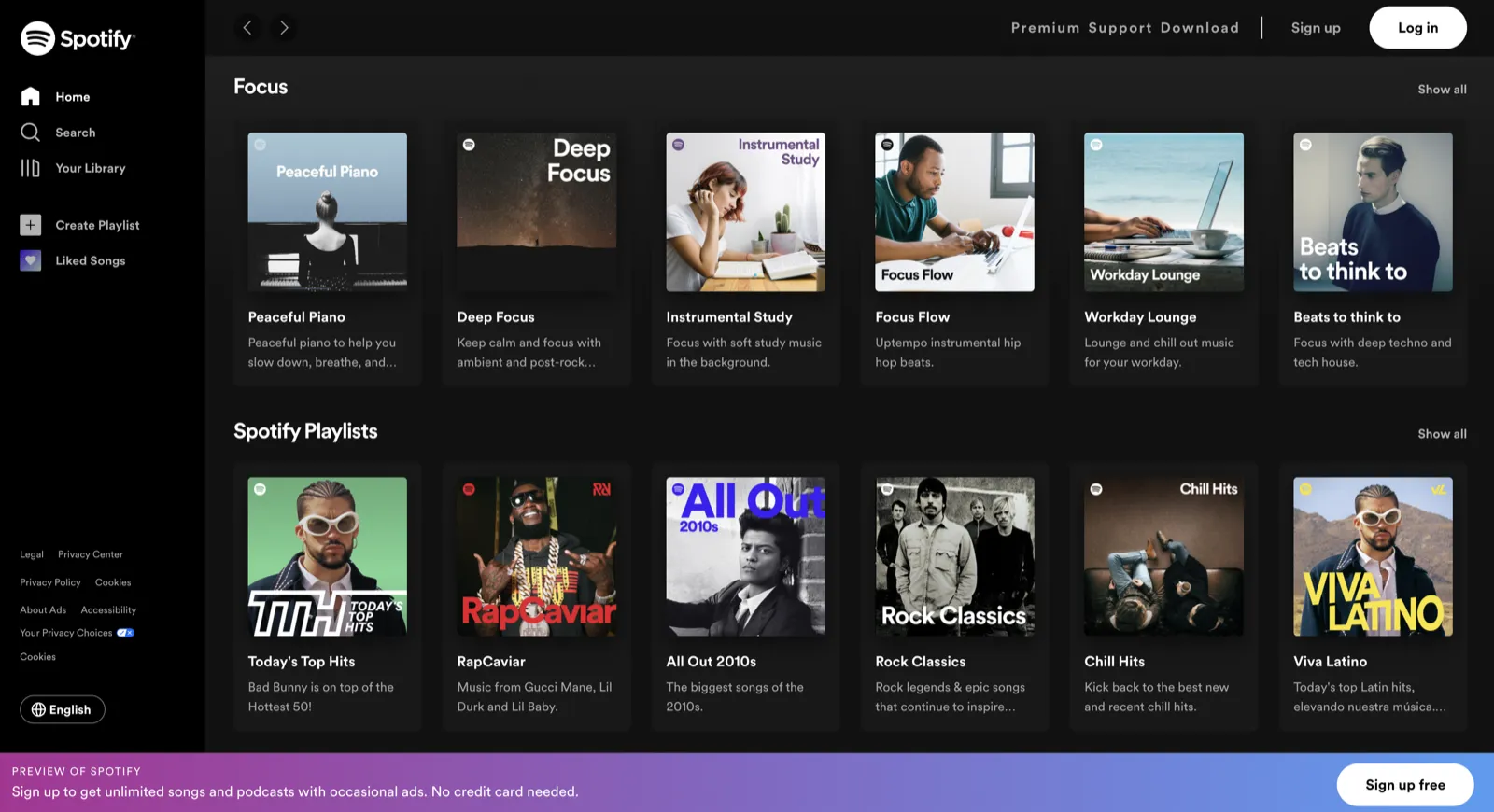Click the Spotify logo

[x=78, y=38]
